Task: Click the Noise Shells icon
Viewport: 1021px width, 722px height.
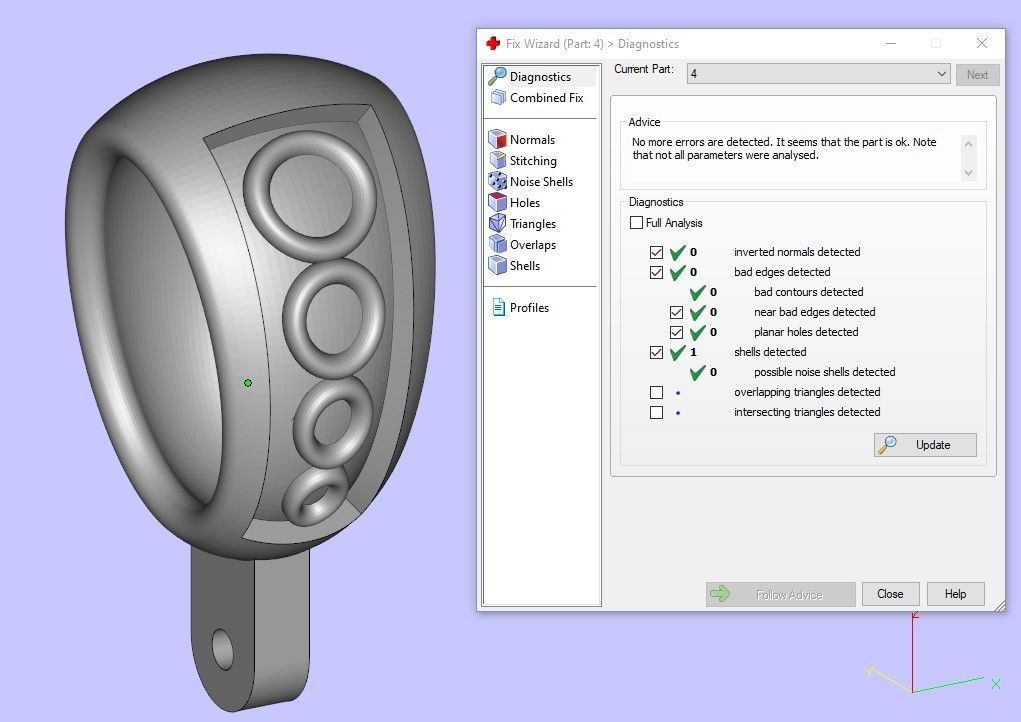Action: (497, 181)
